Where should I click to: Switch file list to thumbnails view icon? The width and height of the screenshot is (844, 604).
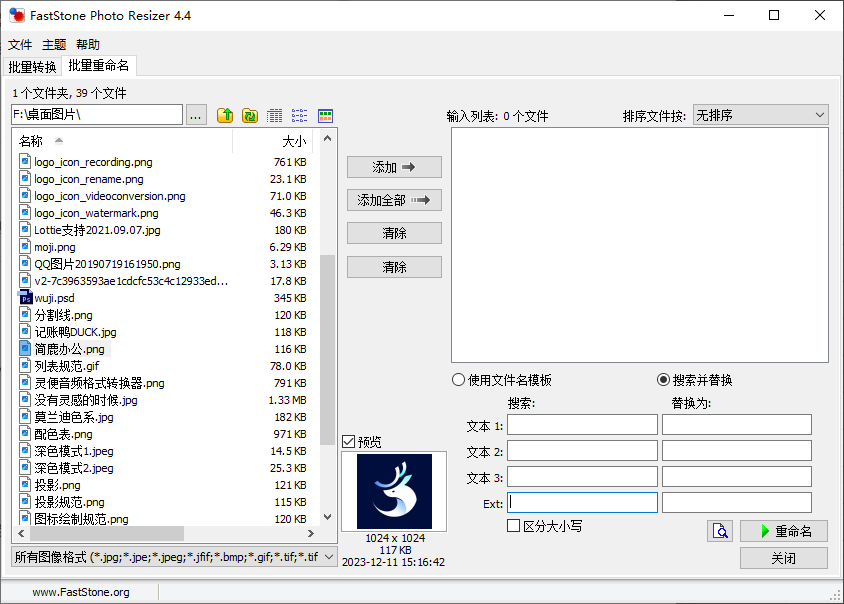pyautogui.click(x=326, y=115)
